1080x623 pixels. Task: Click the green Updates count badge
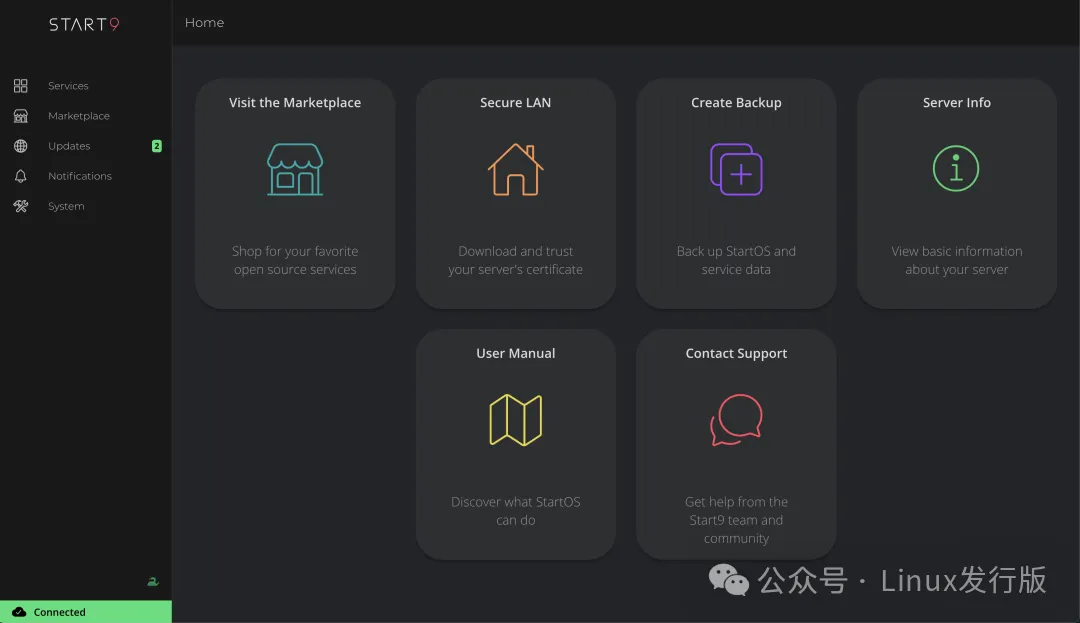pos(156,146)
